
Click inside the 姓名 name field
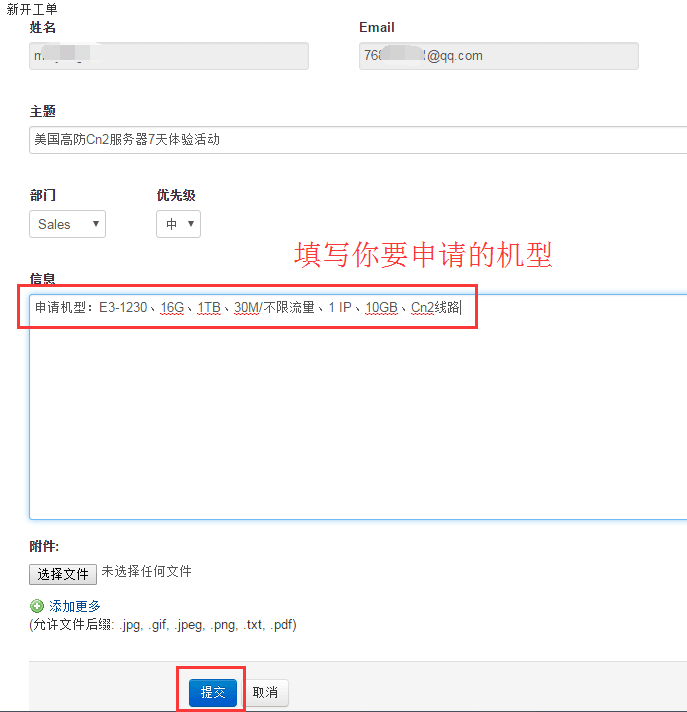[168, 56]
